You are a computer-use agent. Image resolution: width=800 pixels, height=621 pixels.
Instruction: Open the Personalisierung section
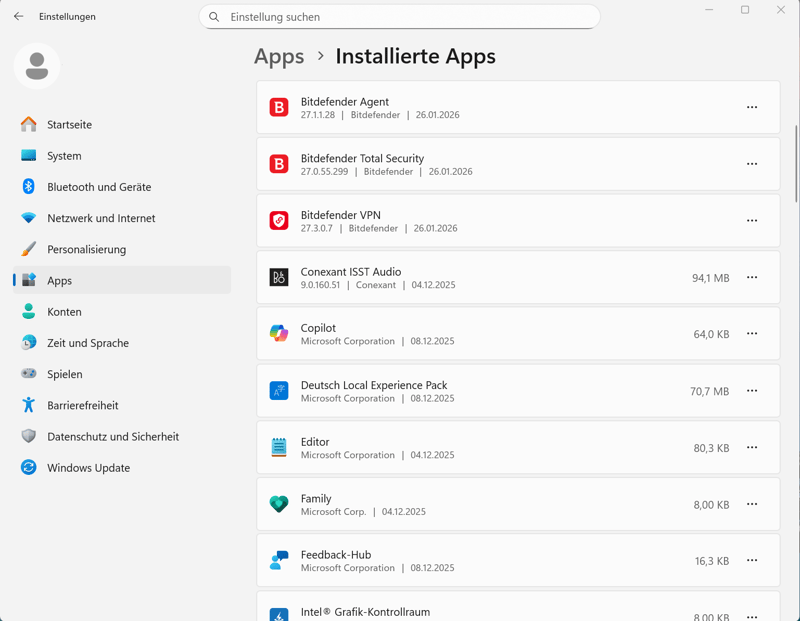[x=122, y=249]
